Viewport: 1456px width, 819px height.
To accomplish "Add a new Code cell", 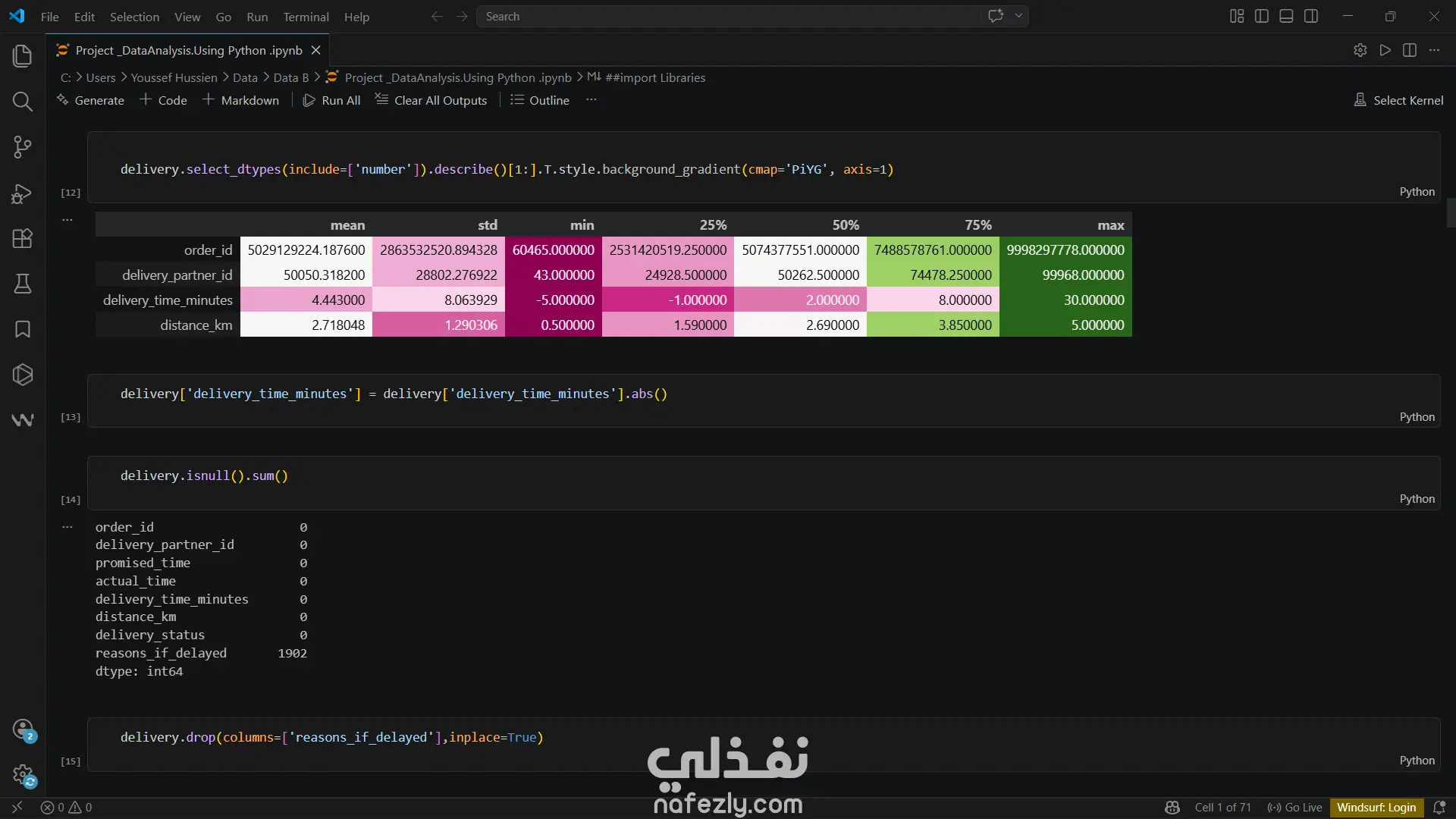I will coord(163,100).
